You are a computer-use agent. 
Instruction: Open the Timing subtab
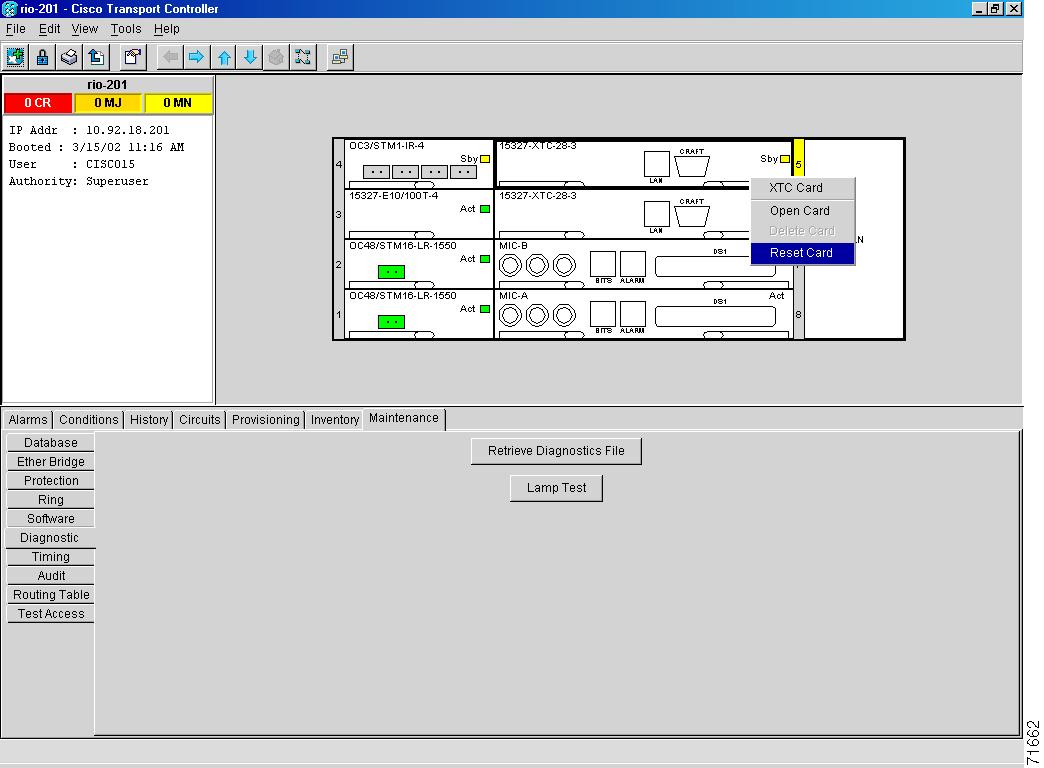(51, 557)
